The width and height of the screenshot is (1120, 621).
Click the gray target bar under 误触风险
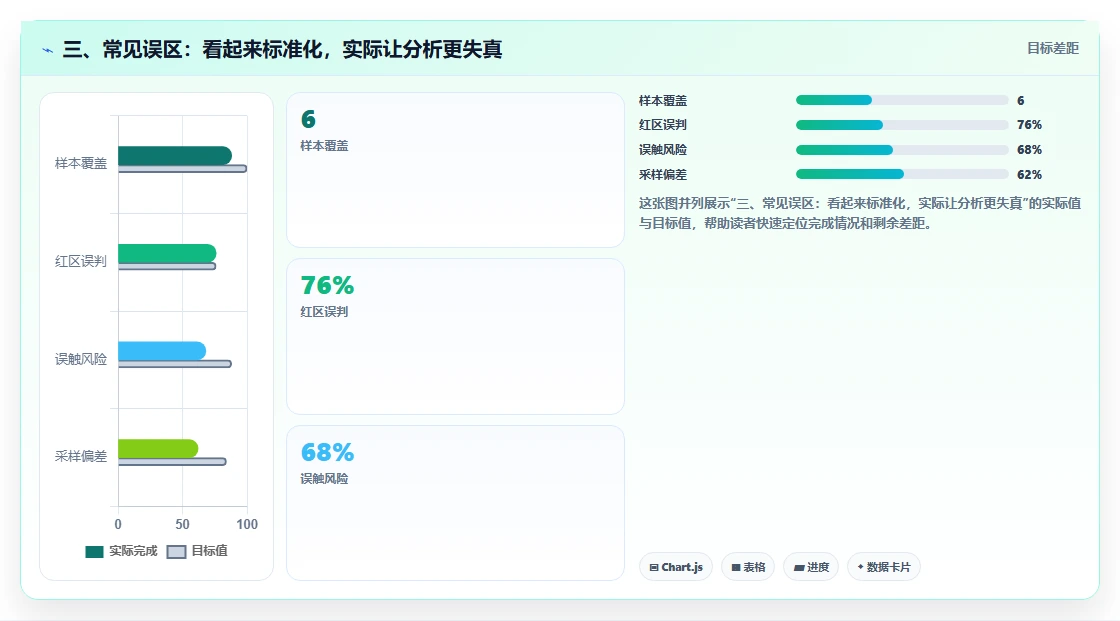pyautogui.click(x=175, y=364)
